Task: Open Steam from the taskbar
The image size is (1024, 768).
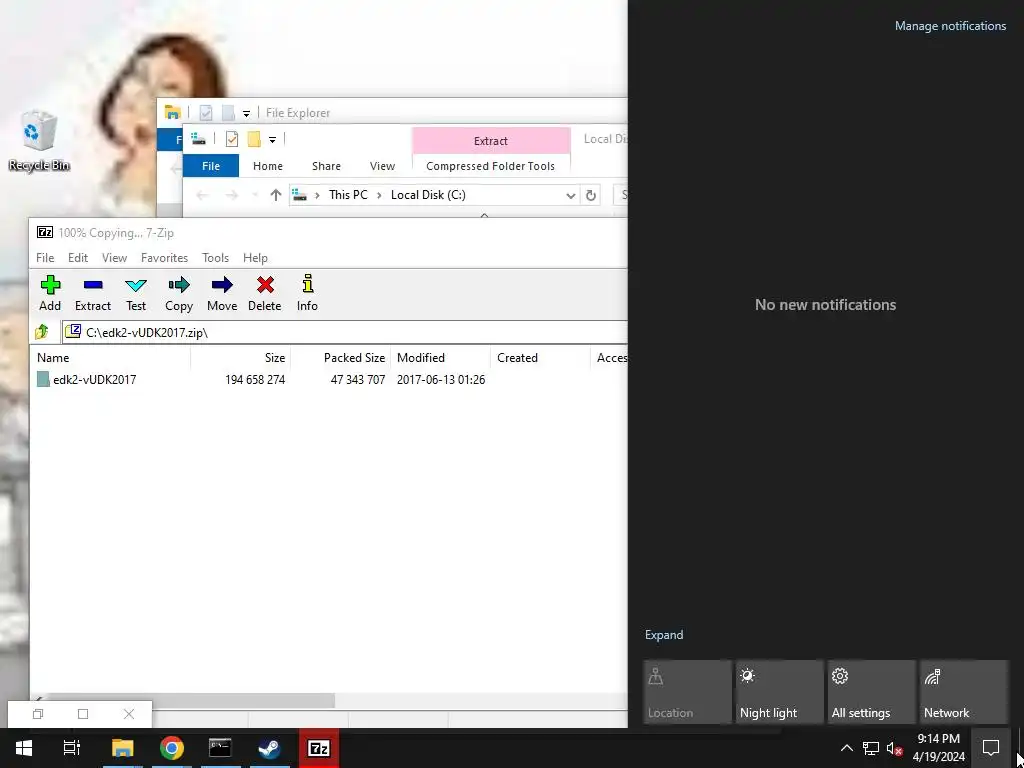Action: 269,748
